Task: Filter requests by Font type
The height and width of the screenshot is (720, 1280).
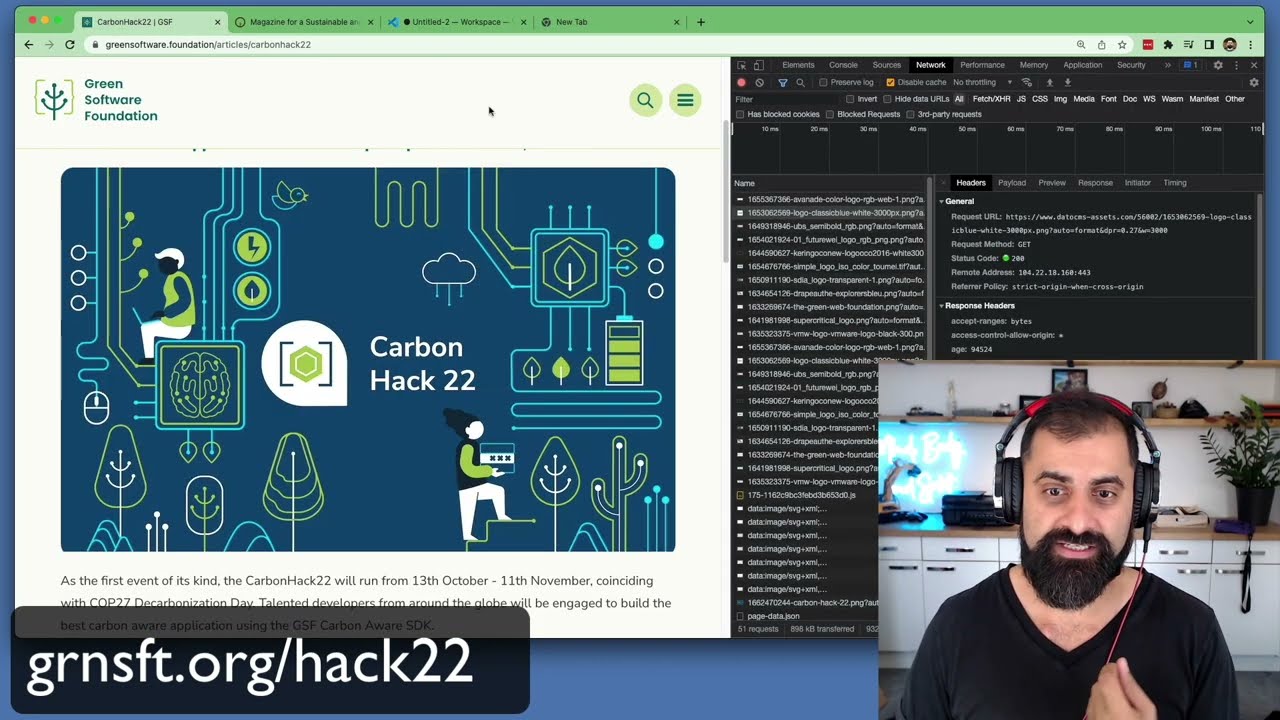Action: pos(1108,99)
